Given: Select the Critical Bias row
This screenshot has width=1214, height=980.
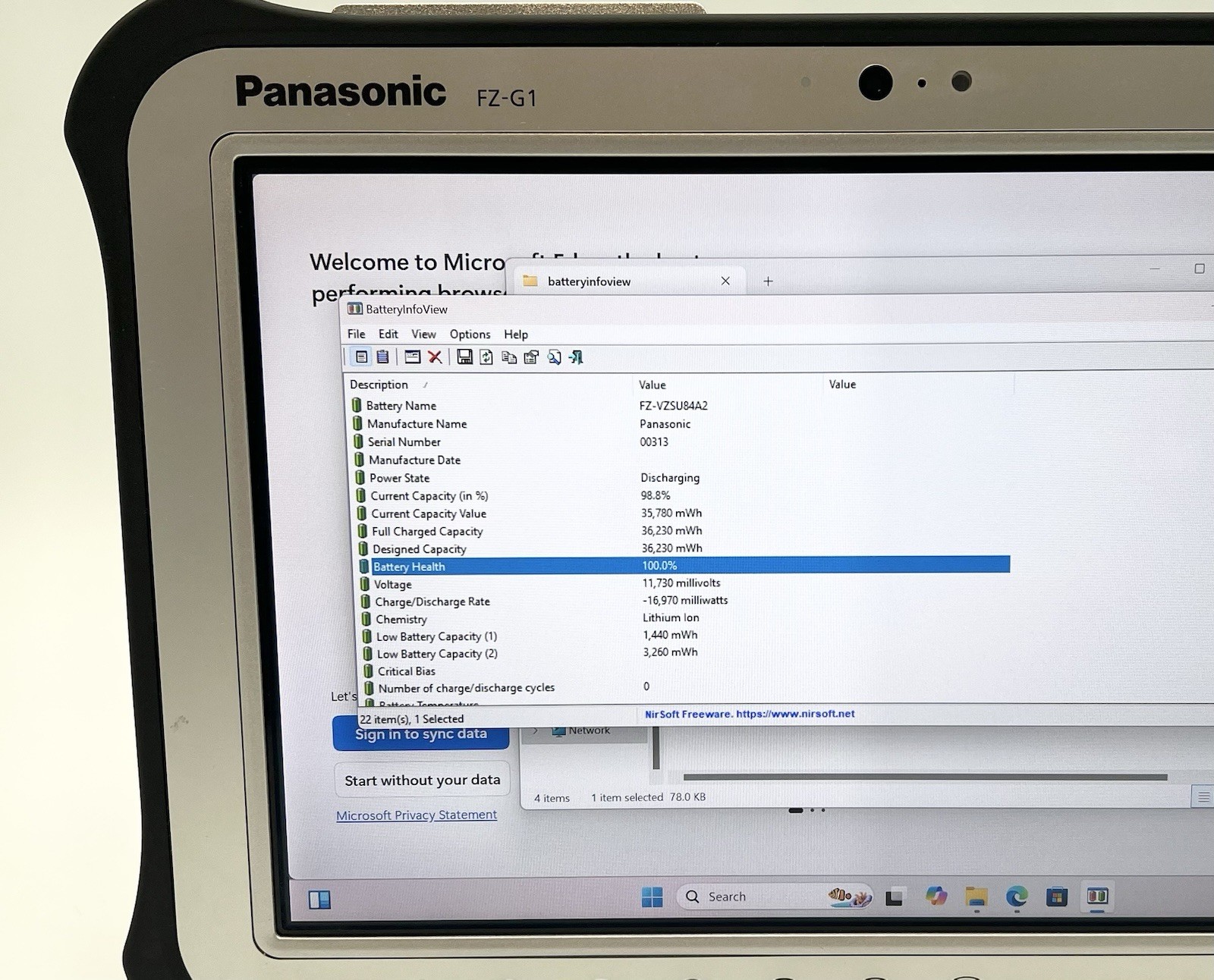Looking at the screenshot, I should [x=687, y=671].
